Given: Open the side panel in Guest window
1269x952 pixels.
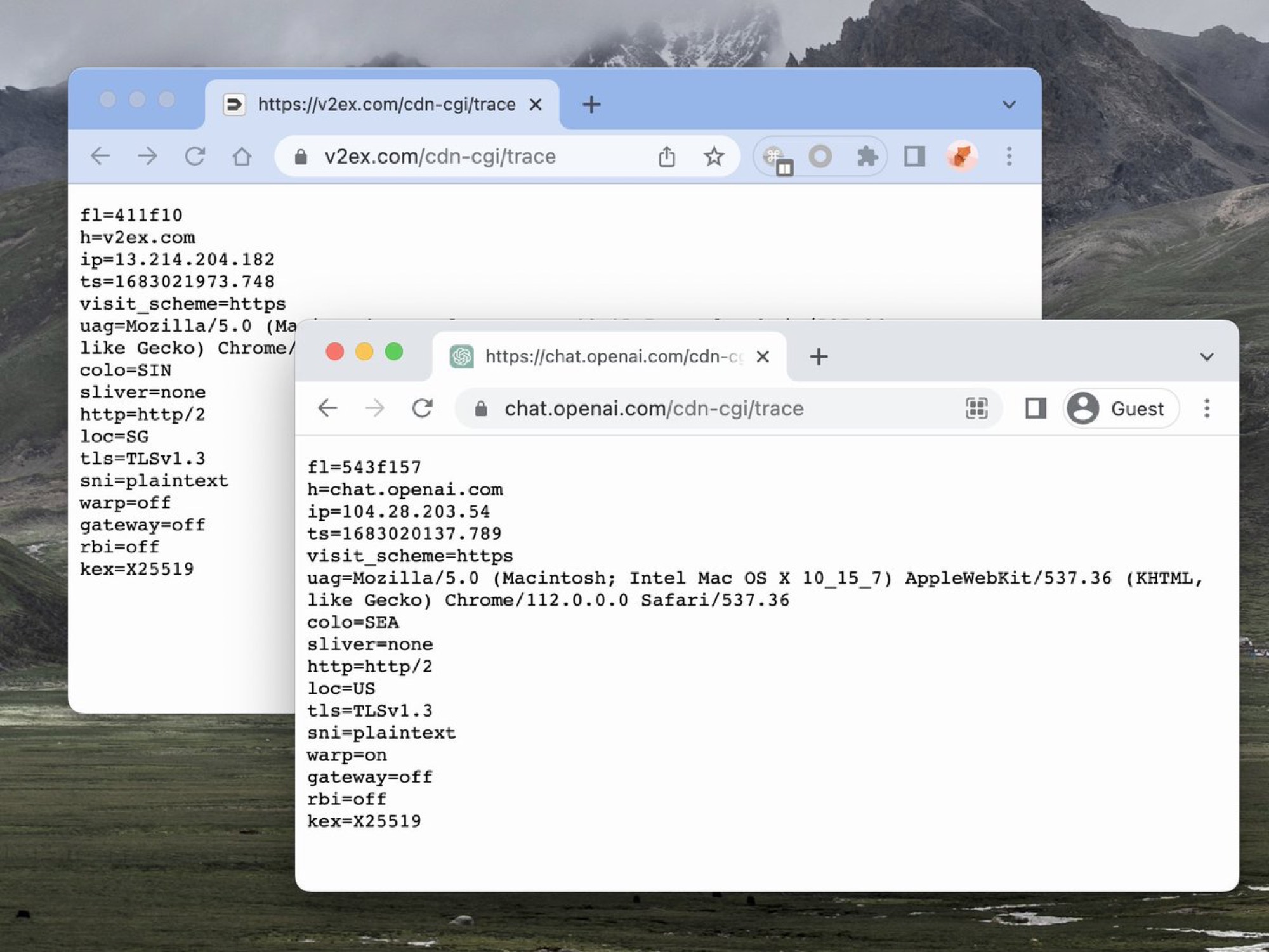Looking at the screenshot, I should 1036,408.
